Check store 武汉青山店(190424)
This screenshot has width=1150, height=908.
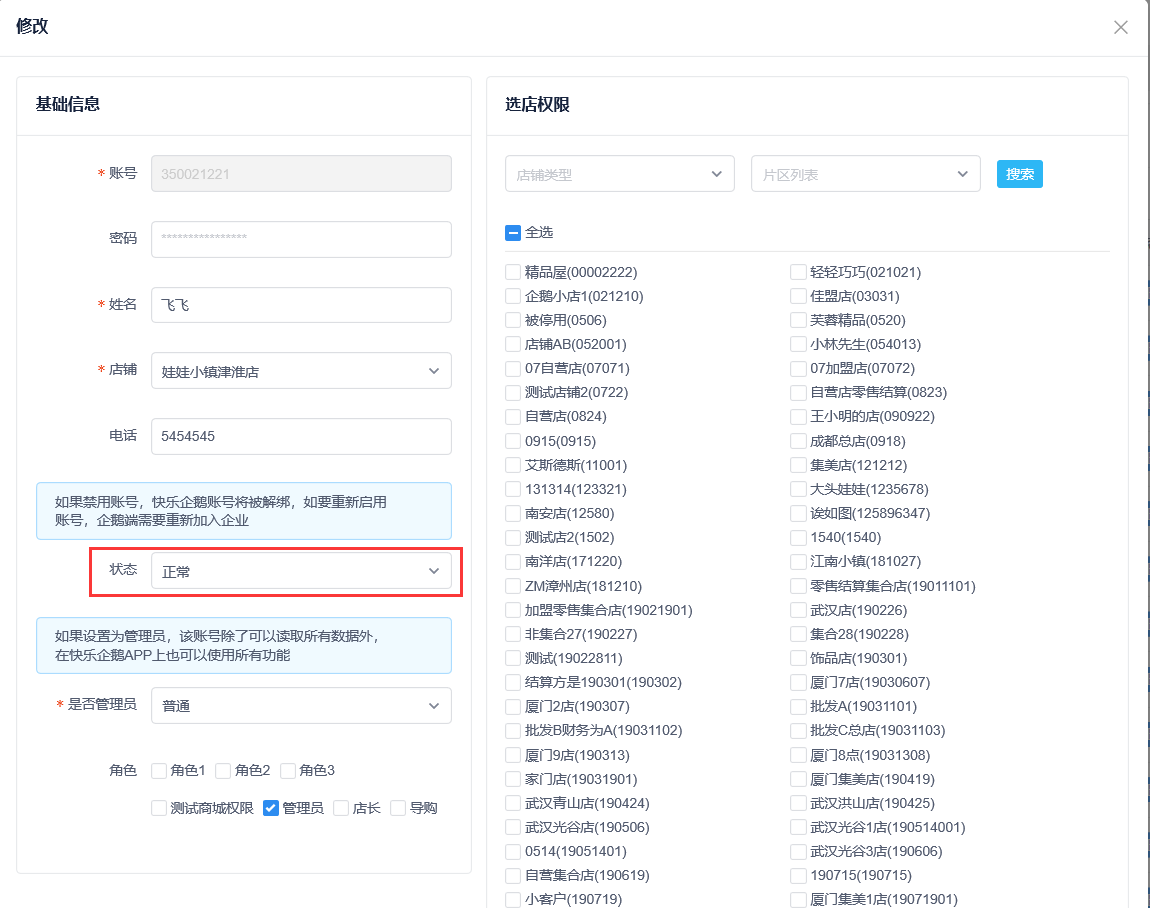pos(513,803)
